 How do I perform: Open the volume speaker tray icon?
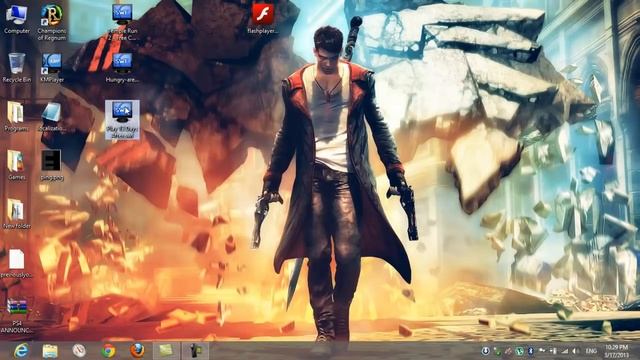pos(575,351)
